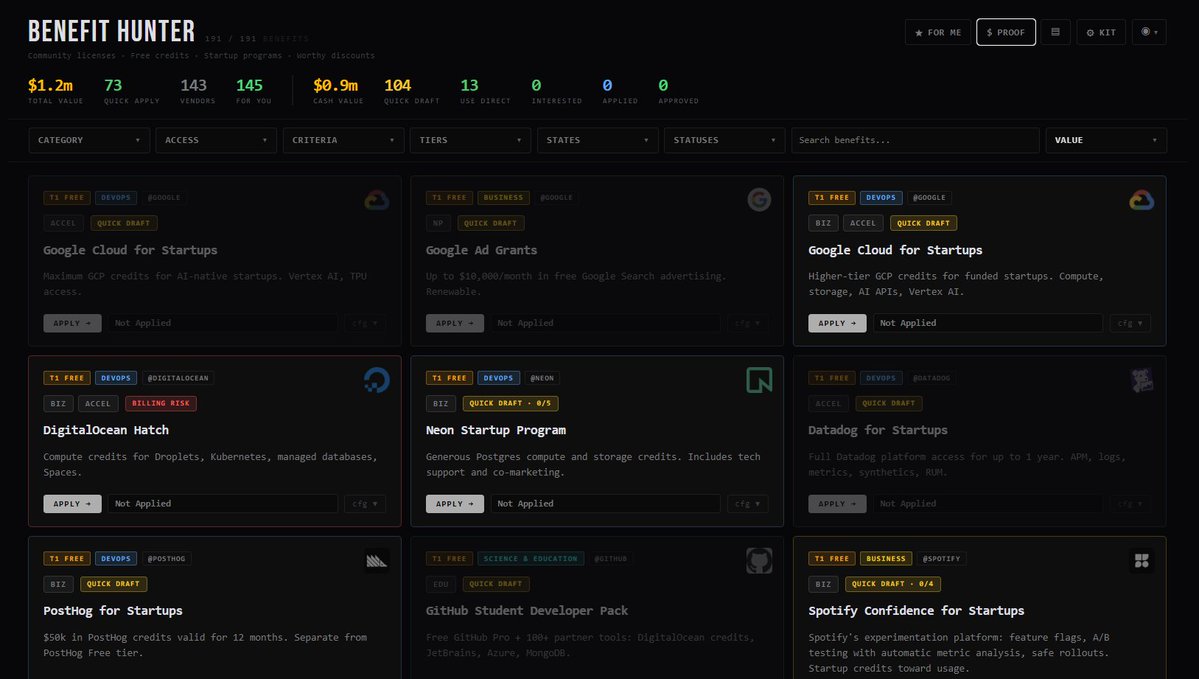
Task: Click the @POSTHOG vendor tag
Action: click(166, 558)
